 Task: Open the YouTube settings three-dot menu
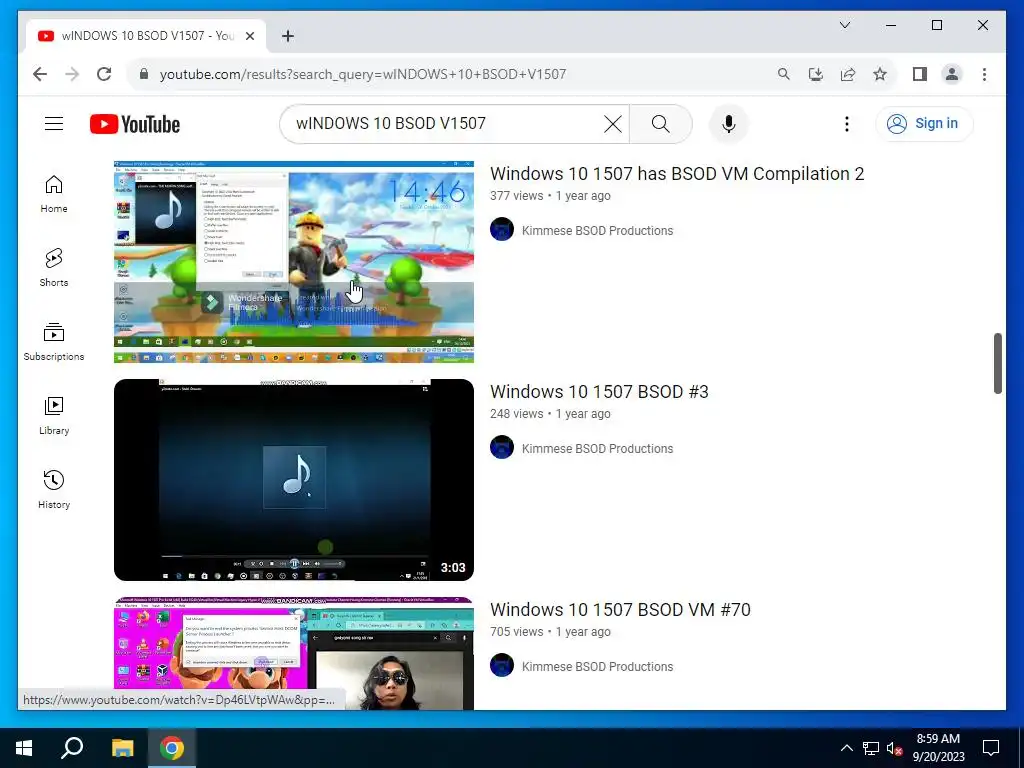point(846,123)
